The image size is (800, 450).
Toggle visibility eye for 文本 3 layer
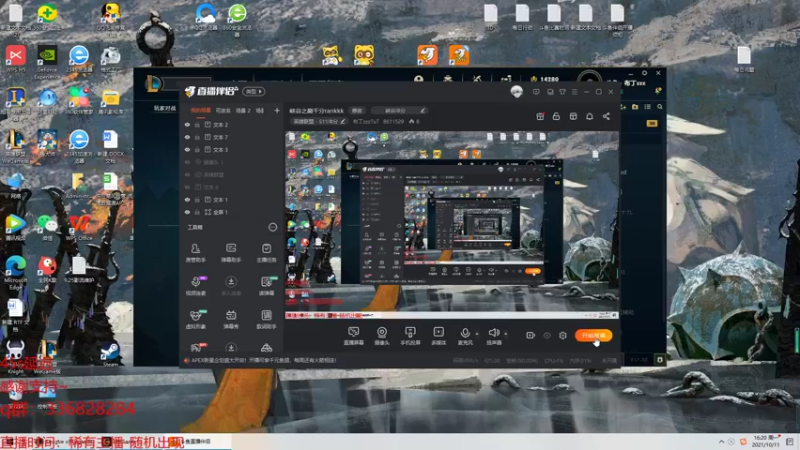pos(187,149)
